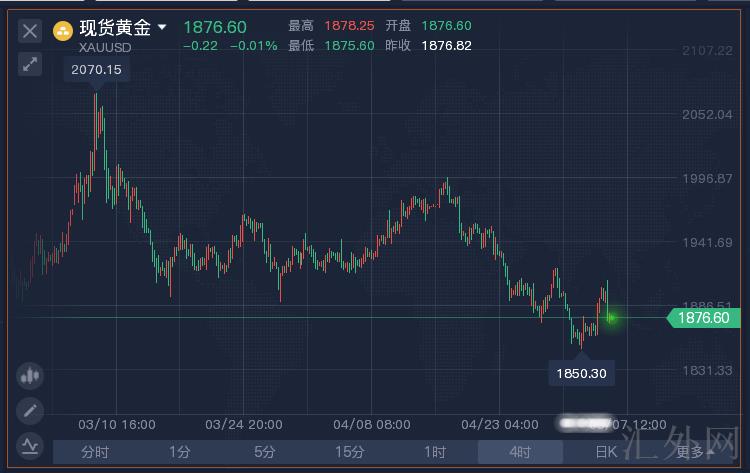This screenshot has height=473, width=750.
Task: Click the 1876.60 current price tag
Action: 707,318
